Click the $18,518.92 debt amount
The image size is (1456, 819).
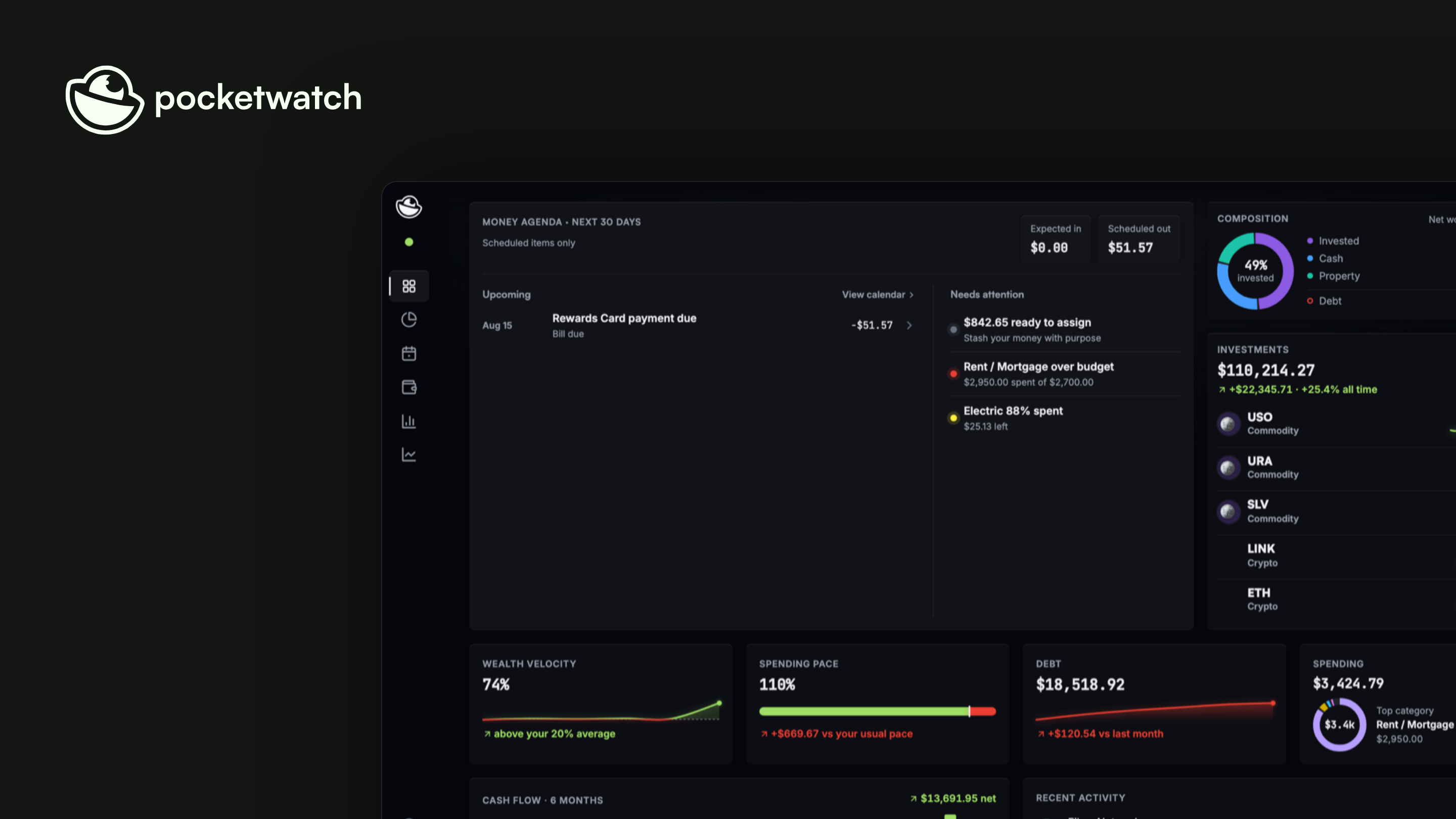tap(1080, 685)
